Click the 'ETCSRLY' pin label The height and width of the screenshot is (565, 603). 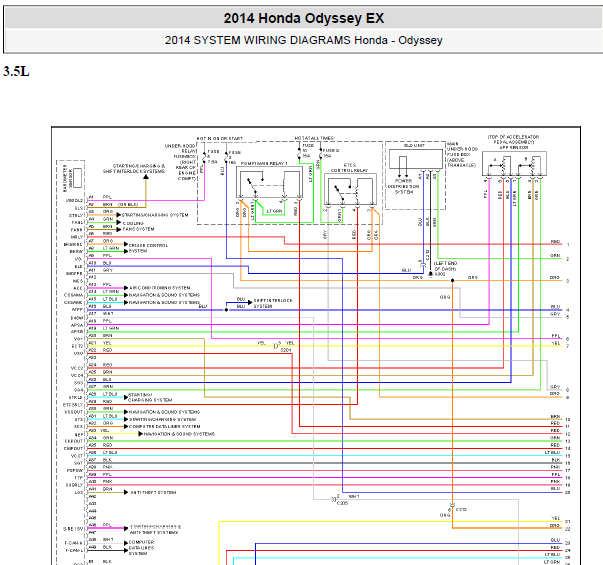tap(73, 405)
